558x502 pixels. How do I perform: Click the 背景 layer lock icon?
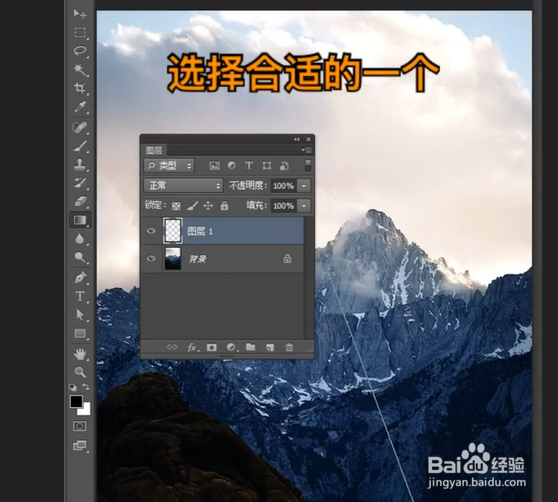click(287, 259)
